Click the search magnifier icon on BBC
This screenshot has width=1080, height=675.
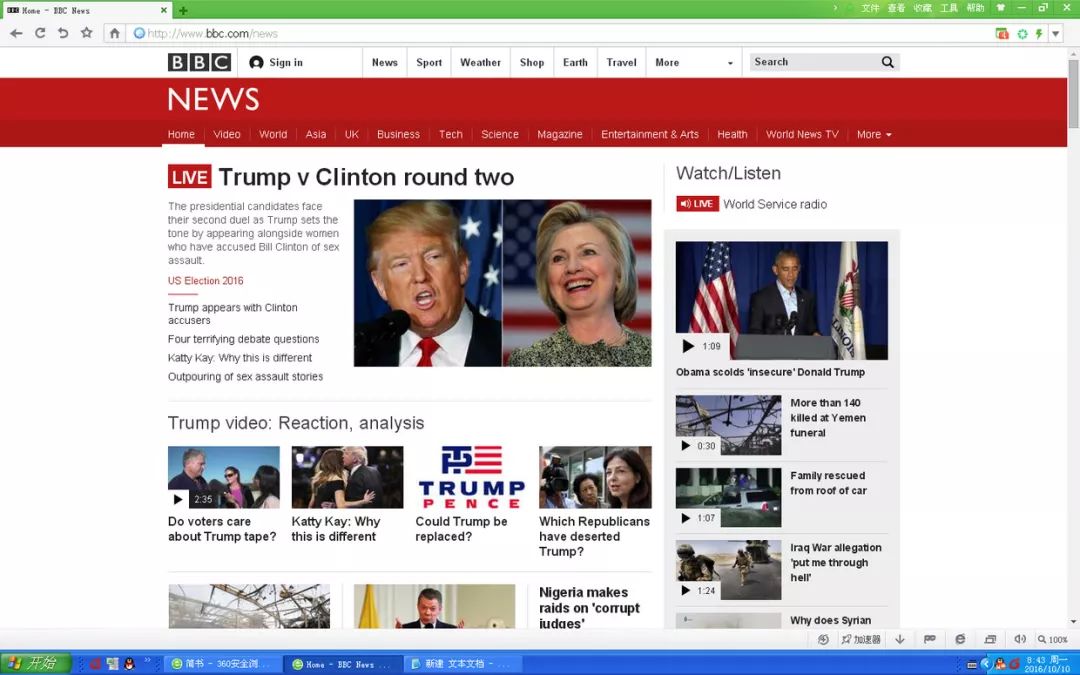coord(887,62)
